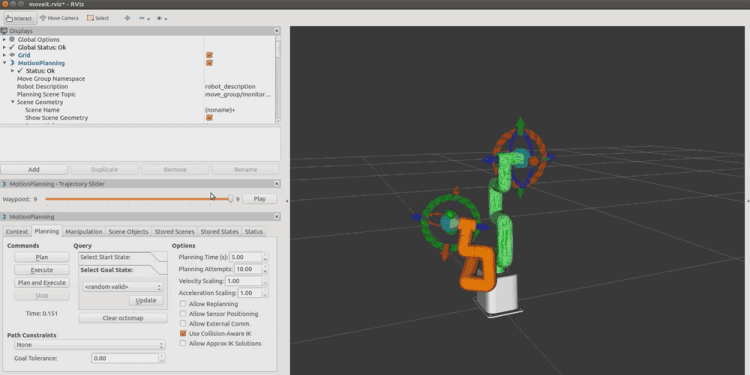Expand the Global Options tree item
750x375 pixels.
coord(4,39)
